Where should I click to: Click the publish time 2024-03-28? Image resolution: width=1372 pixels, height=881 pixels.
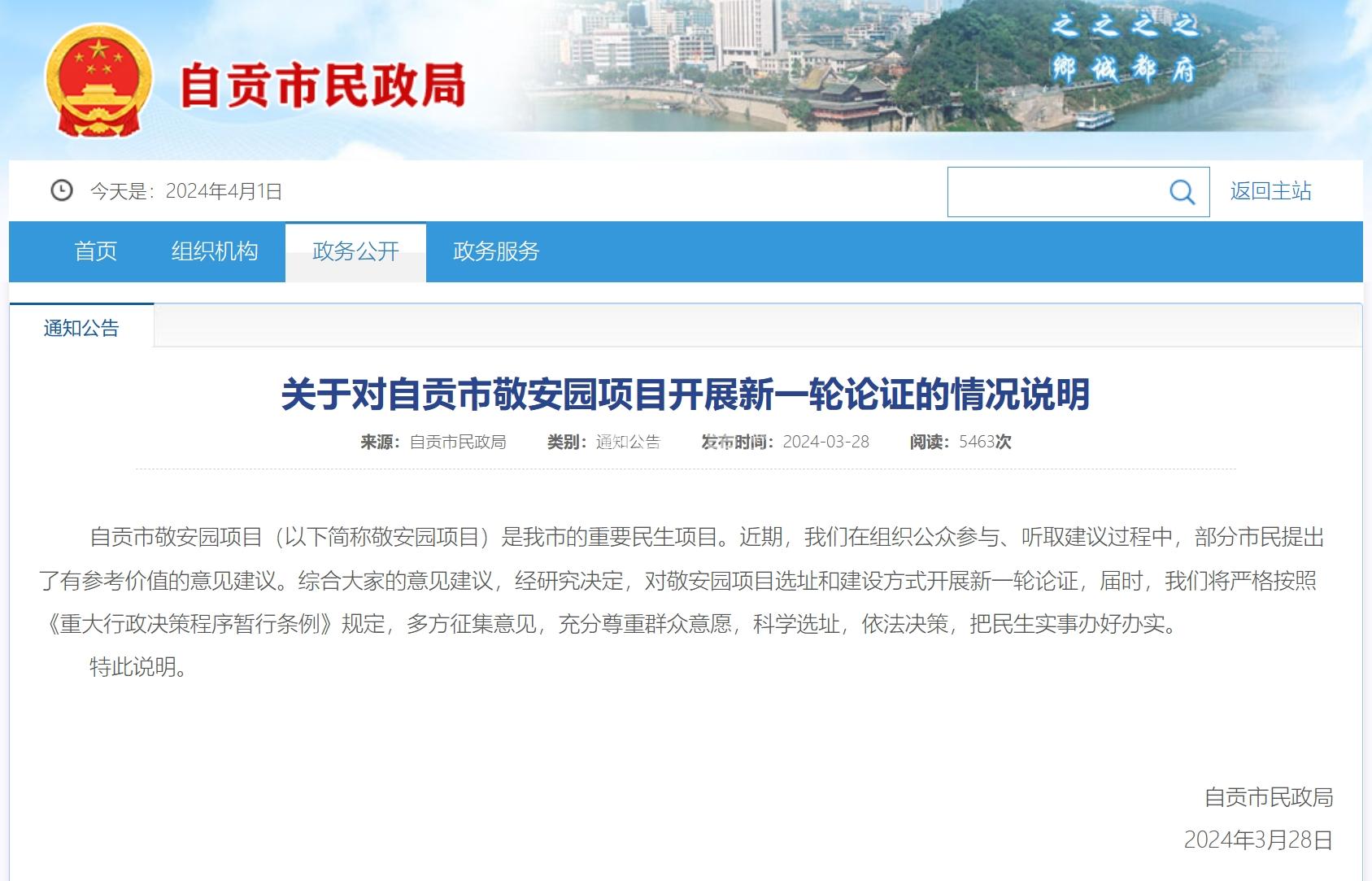825,442
